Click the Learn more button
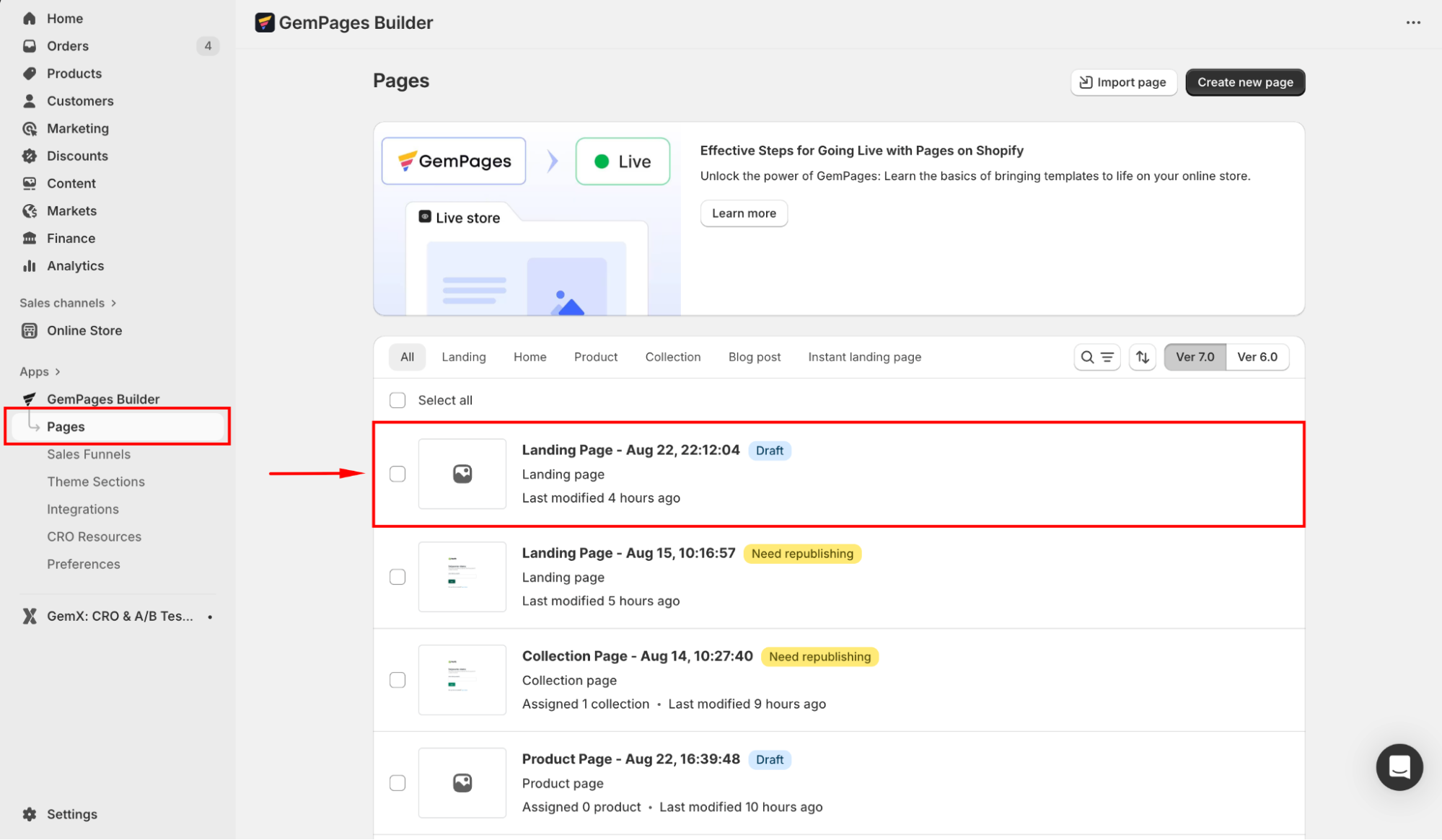The height and width of the screenshot is (840, 1442). (x=743, y=213)
